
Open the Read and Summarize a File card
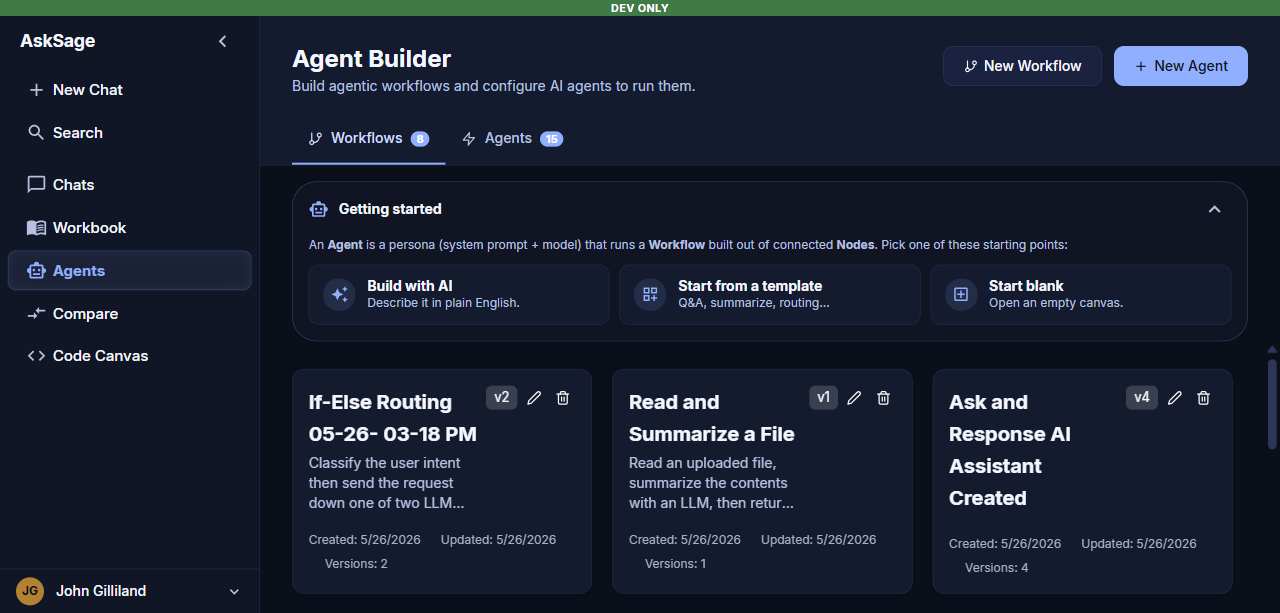click(x=762, y=482)
